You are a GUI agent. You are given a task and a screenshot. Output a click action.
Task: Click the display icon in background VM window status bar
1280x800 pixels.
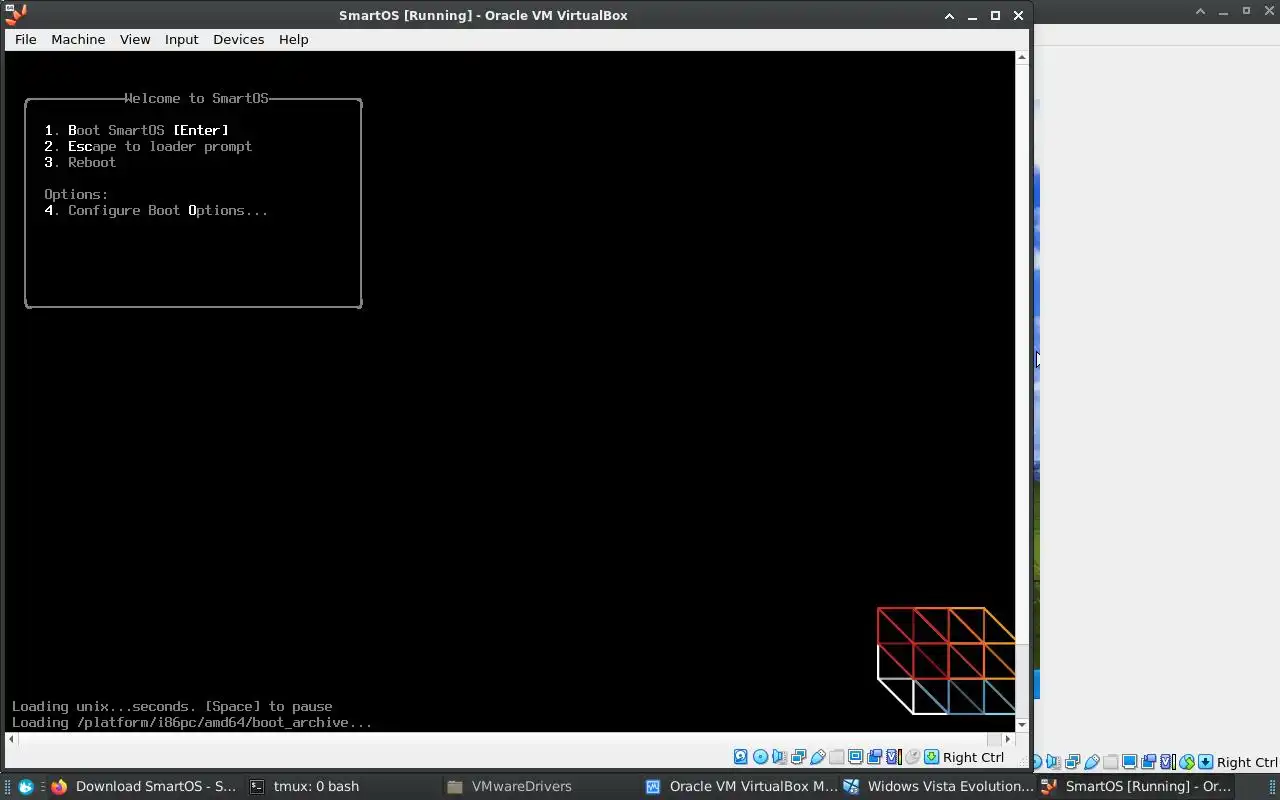coord(1129,762)
